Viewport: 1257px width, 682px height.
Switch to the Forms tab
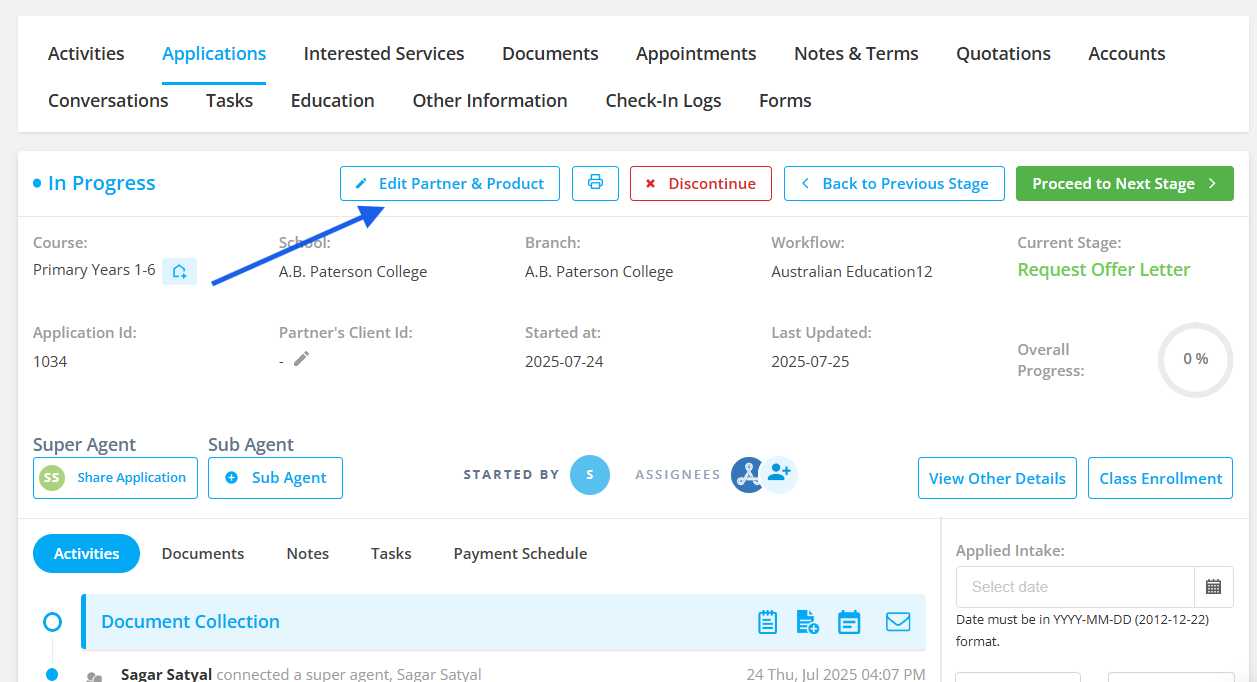785,101
